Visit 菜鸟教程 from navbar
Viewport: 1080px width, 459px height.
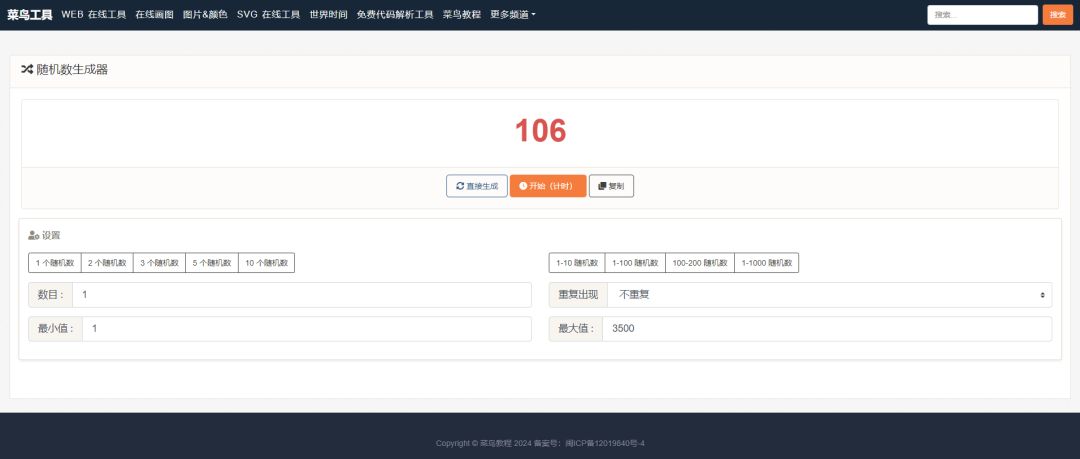pyautogui.click(x=461, y=14)
